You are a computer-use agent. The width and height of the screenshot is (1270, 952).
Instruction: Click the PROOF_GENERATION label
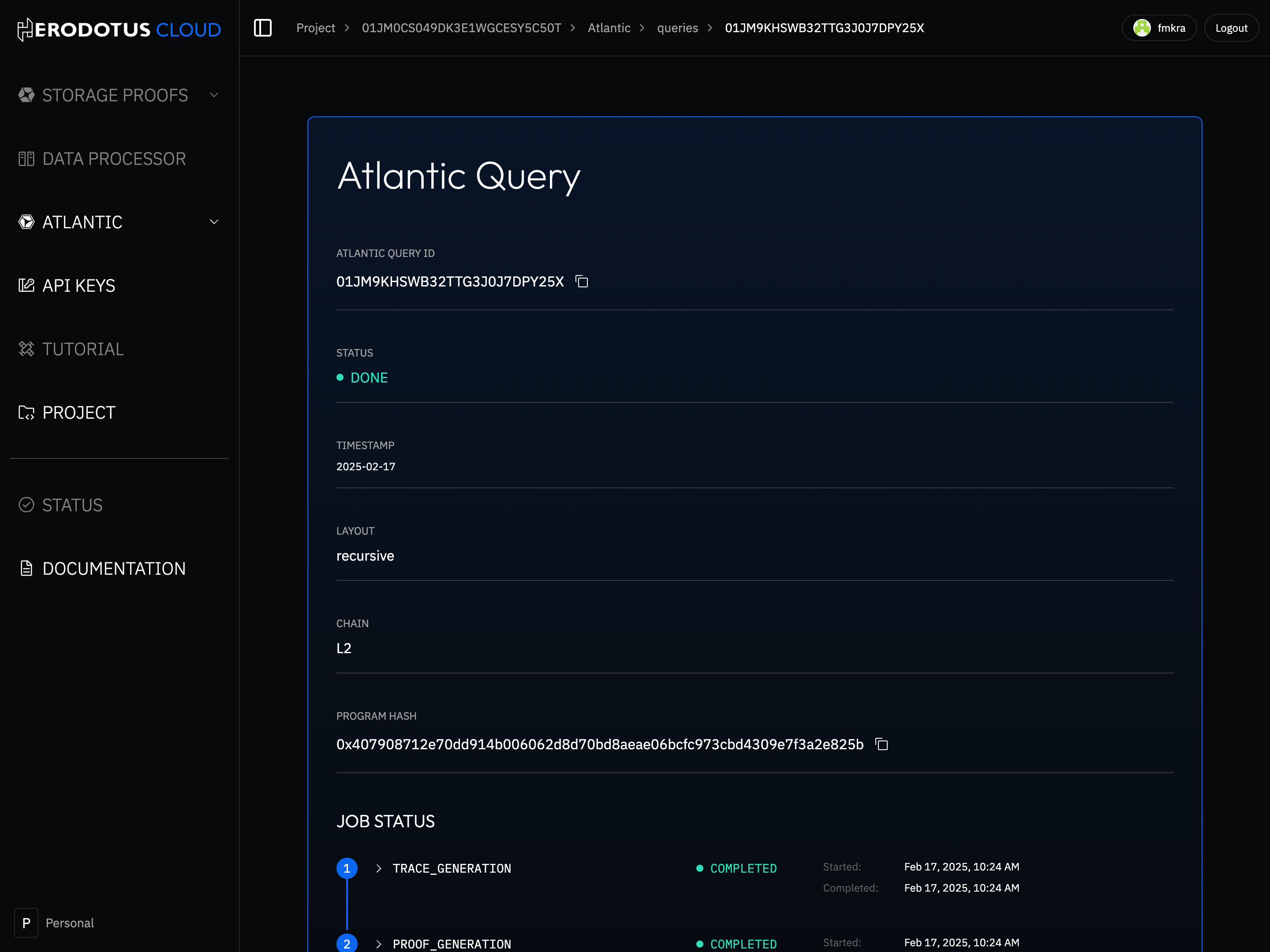pos(452,944)
